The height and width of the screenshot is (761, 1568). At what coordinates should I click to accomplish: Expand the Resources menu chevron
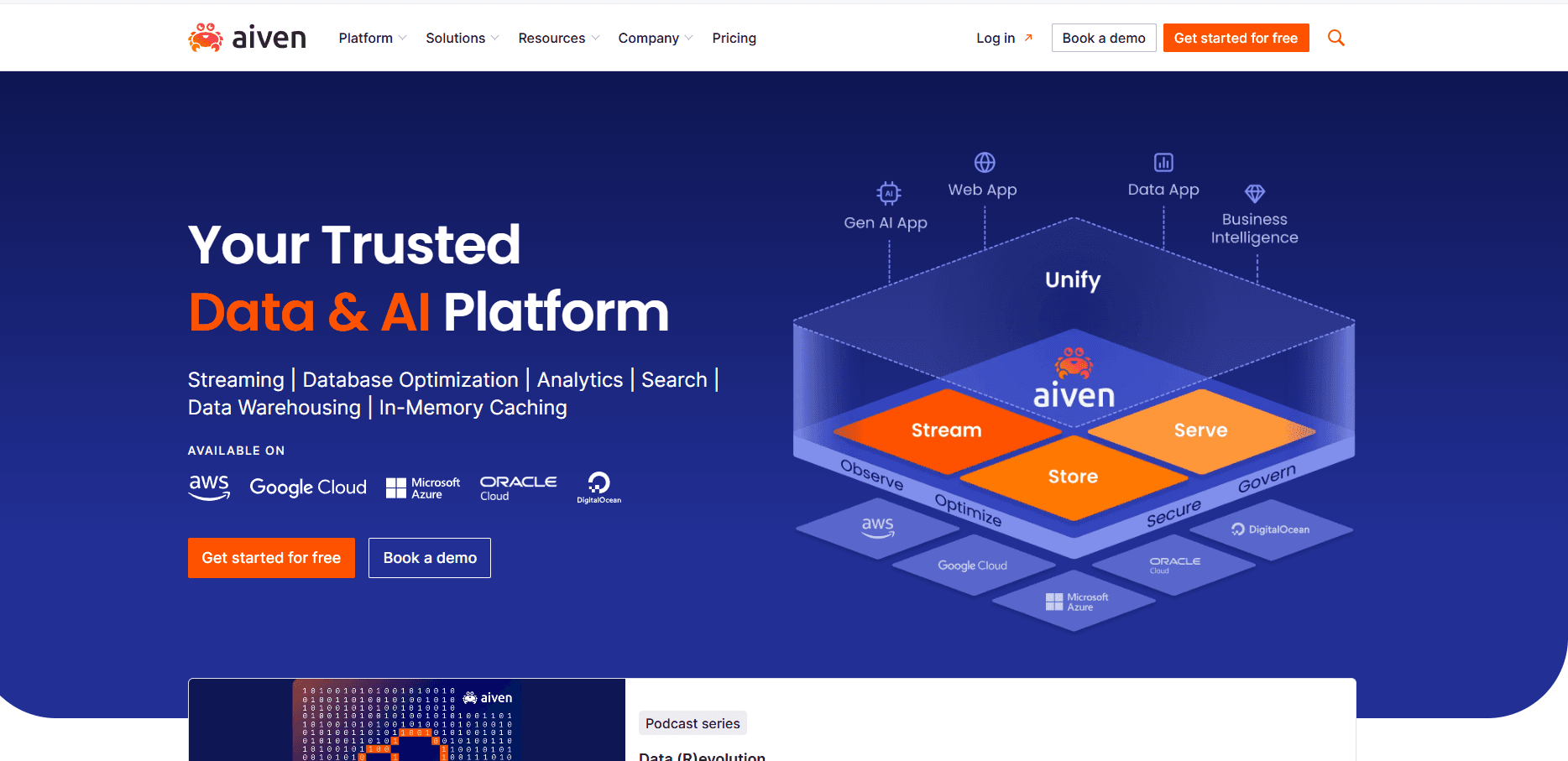click(596, 38)
